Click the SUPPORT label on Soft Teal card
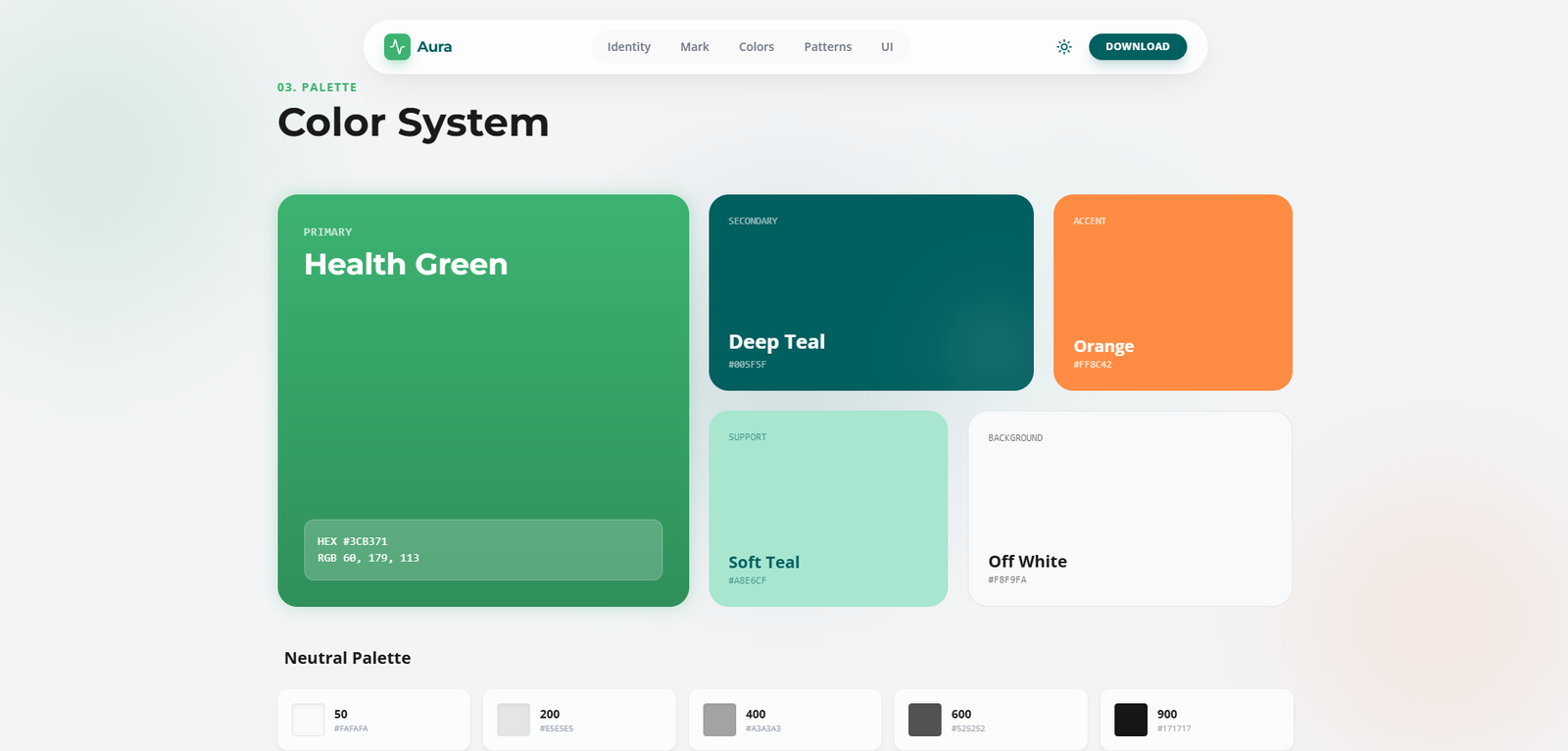Screen dimensions: 1568x751 [x=748, y=437]
